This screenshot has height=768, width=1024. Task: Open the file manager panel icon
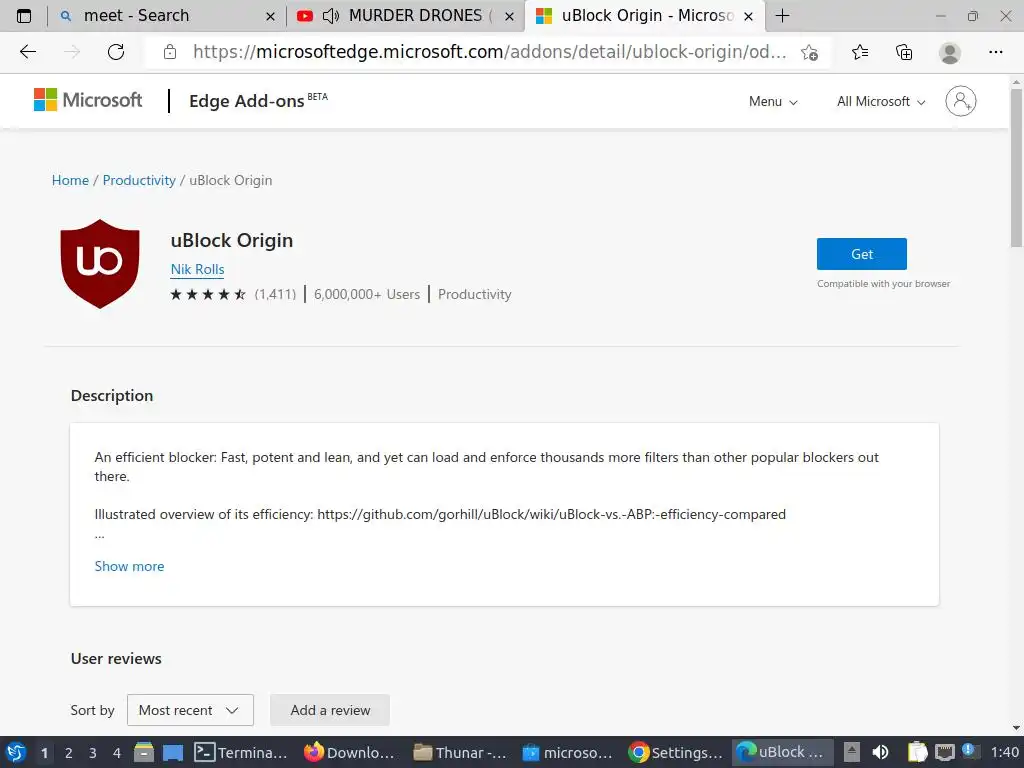point(144,752)
